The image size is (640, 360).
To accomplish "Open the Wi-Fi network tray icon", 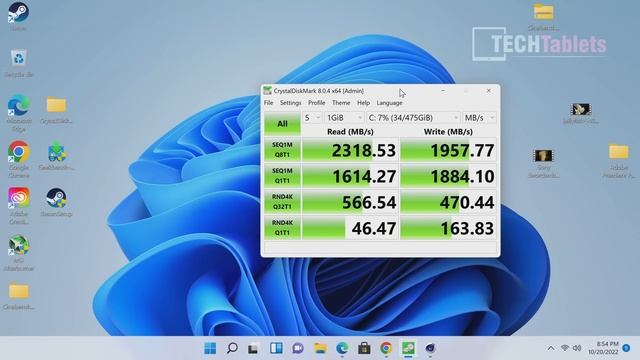I will [565, 348].
